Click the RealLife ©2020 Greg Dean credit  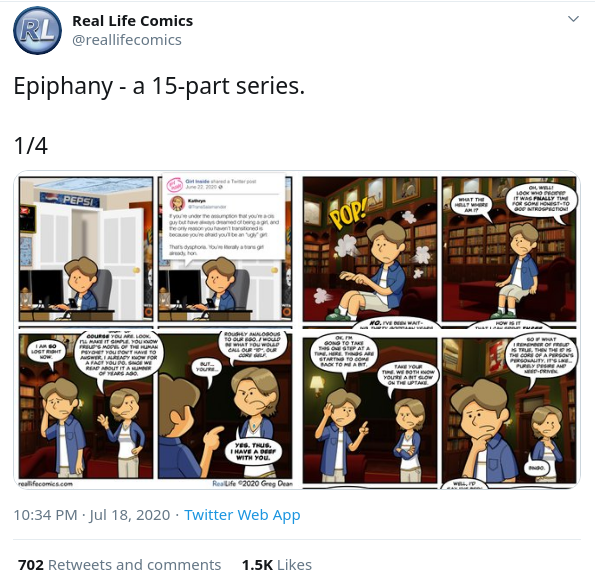click(x=252, y=483)
